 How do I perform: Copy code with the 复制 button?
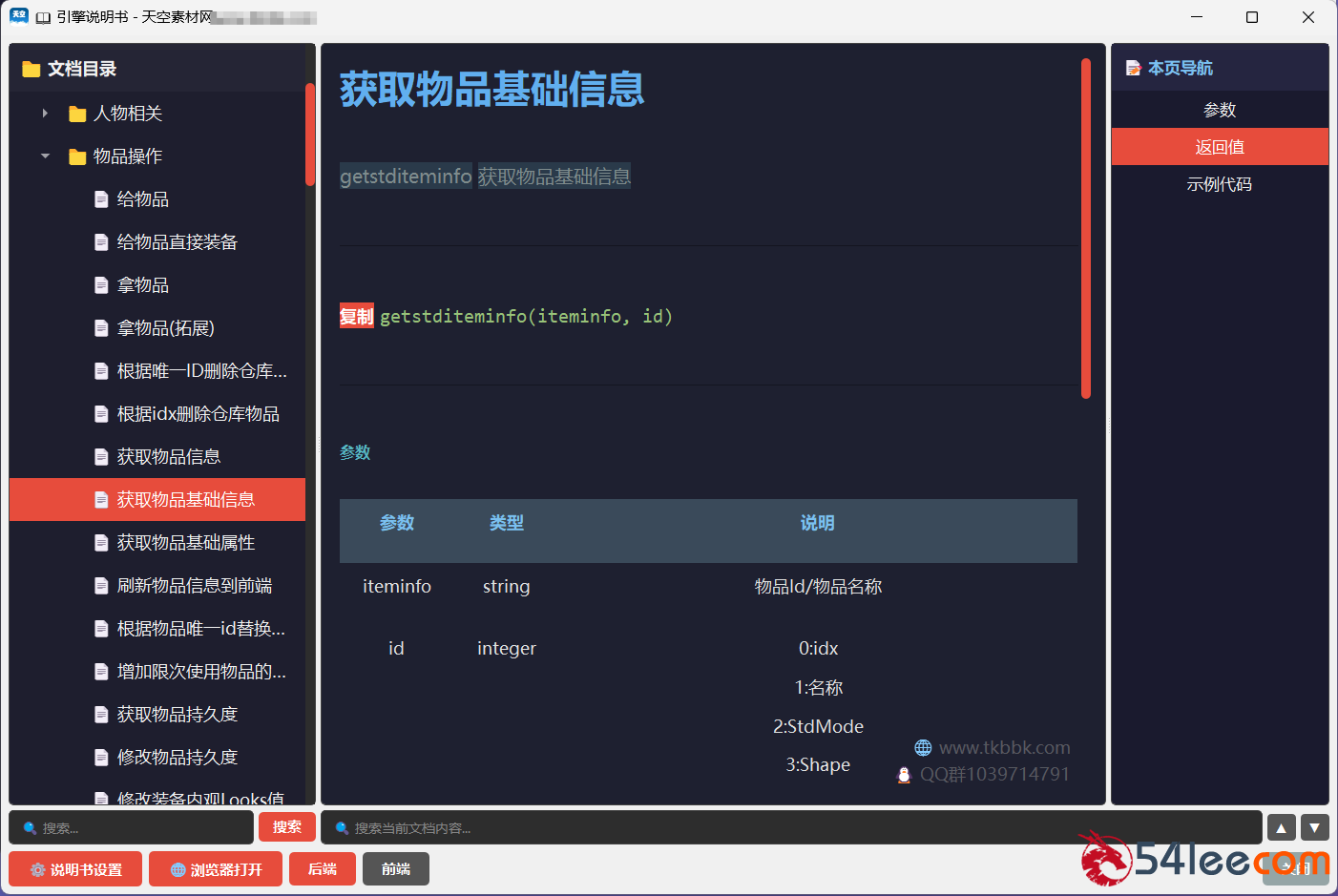356,317
